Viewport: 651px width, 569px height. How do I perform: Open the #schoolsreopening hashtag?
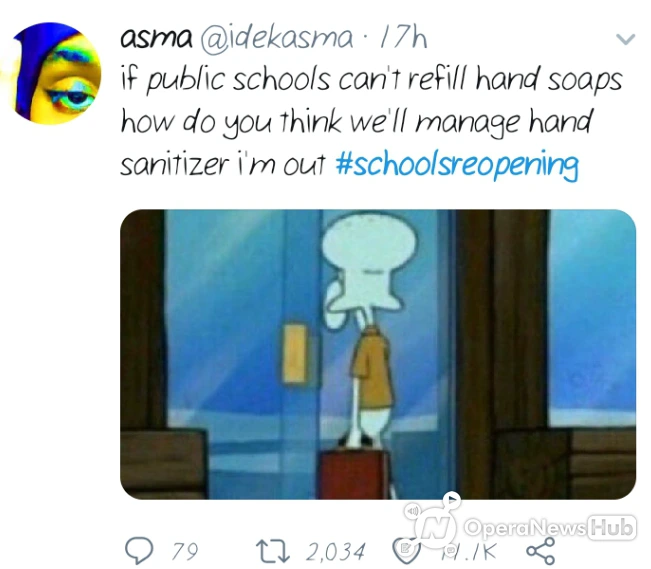[x=457, y=164]
